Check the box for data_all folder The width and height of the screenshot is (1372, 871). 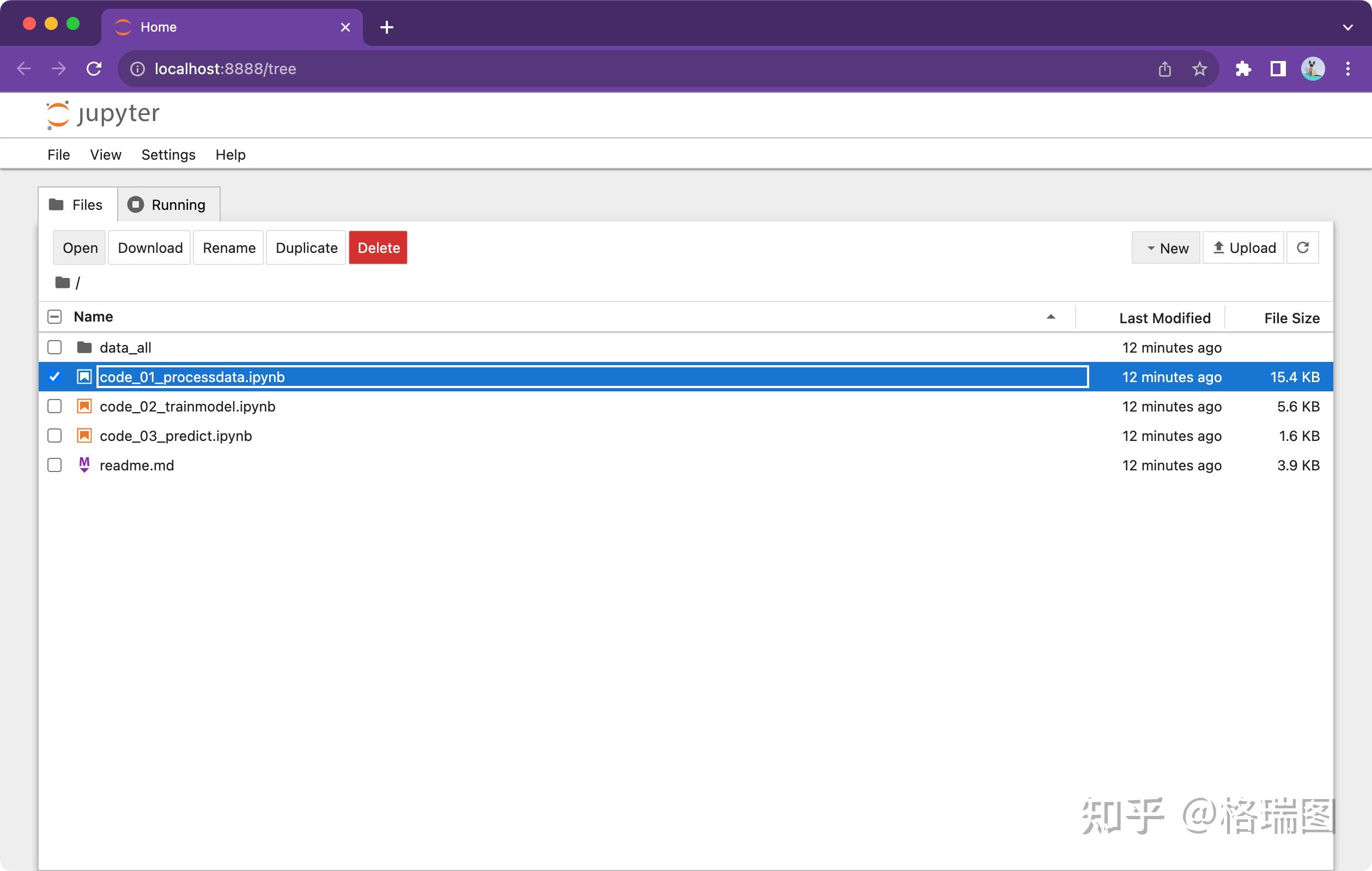coord(54,347)
